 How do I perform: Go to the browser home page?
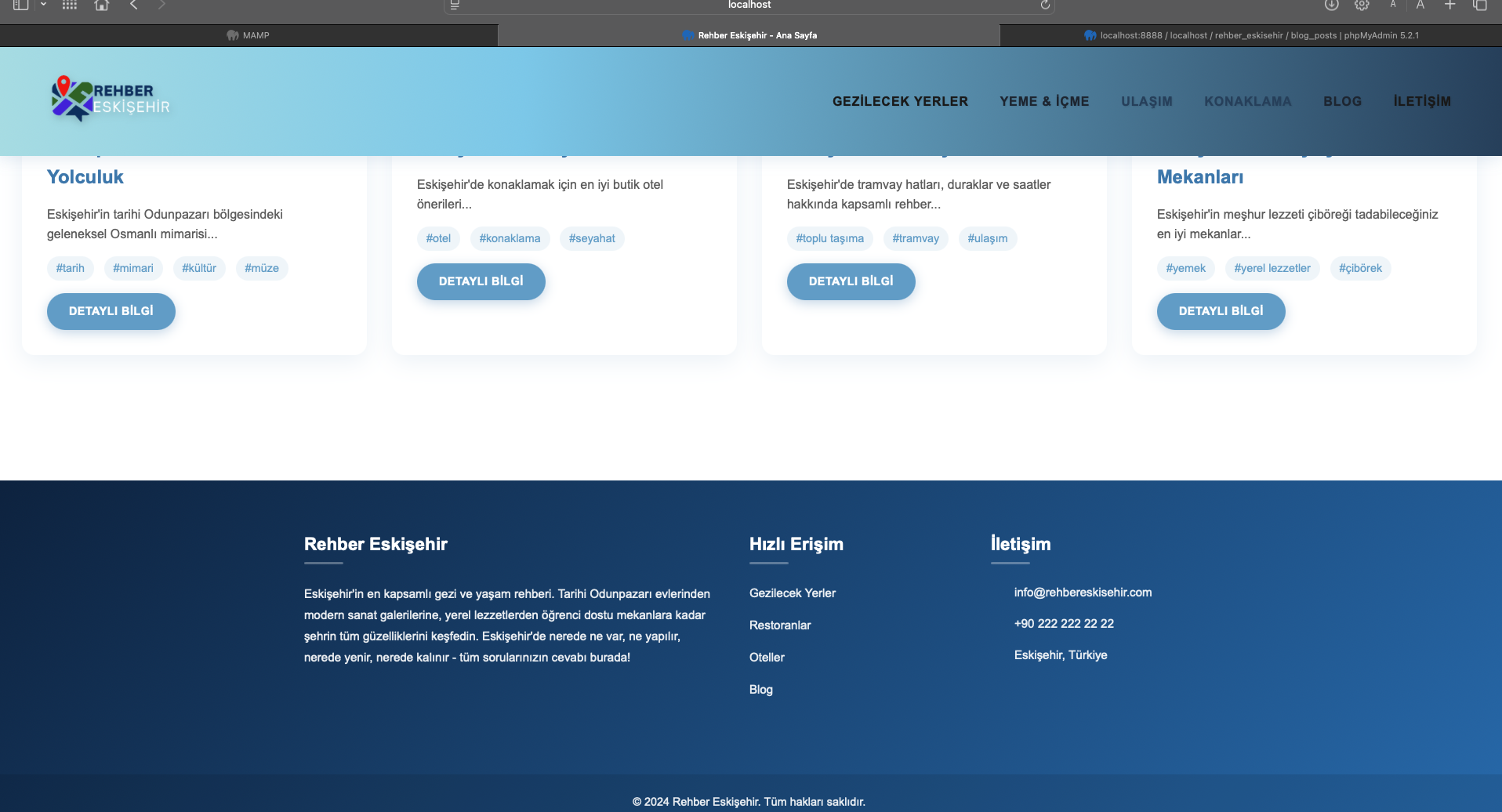click(x=101, y=5)
